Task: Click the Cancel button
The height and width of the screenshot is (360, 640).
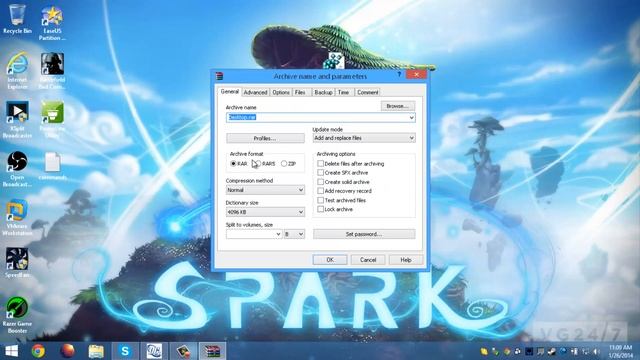Action: pos(368,260)
